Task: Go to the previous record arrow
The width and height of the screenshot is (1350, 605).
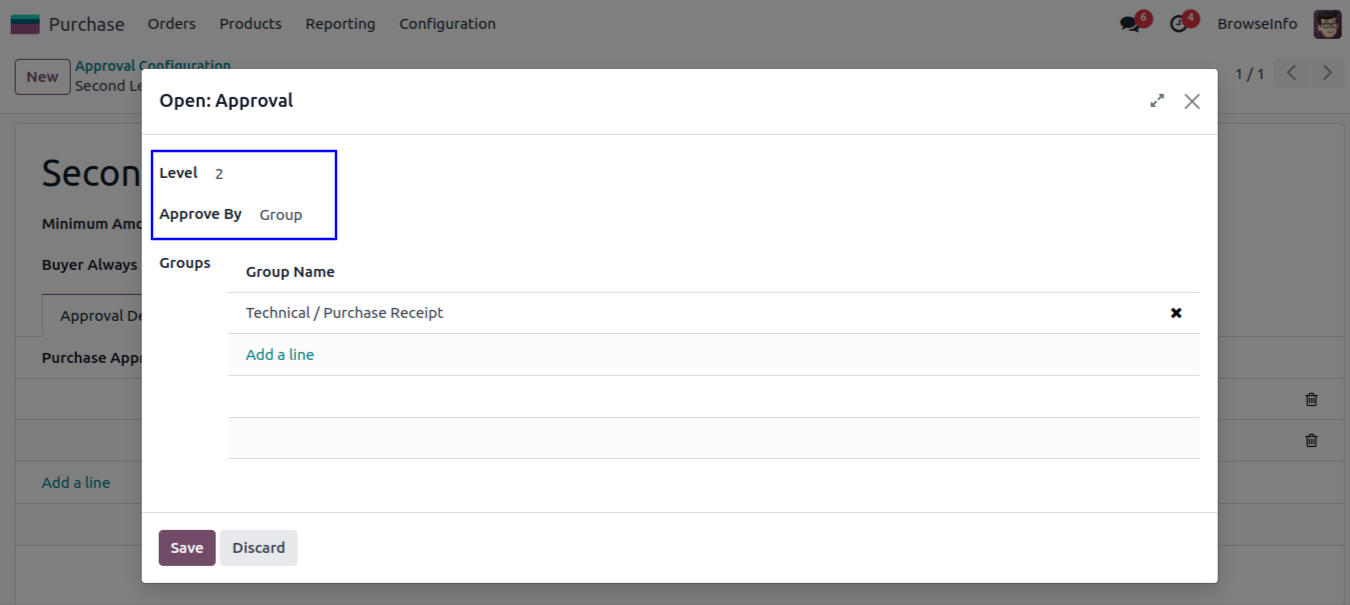Action: coord(1292,73)
